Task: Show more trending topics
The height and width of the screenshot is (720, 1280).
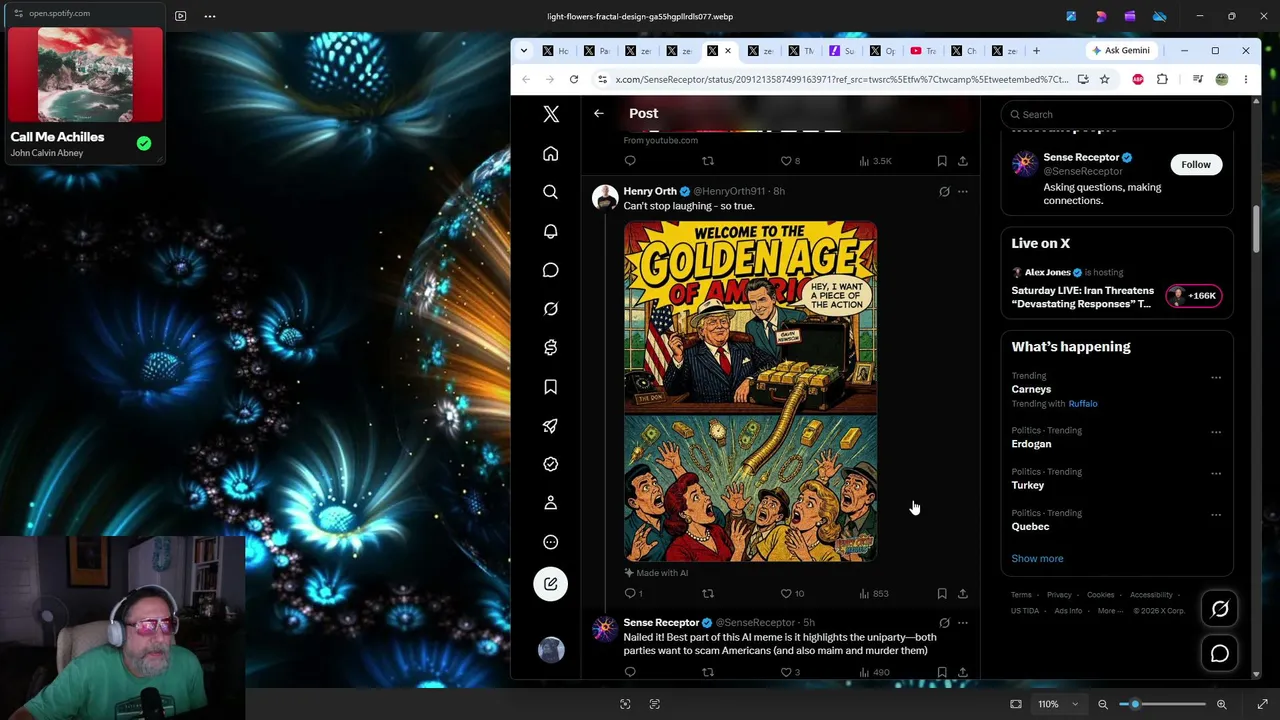Action: pyautogui.click(x=1037, y=559)
